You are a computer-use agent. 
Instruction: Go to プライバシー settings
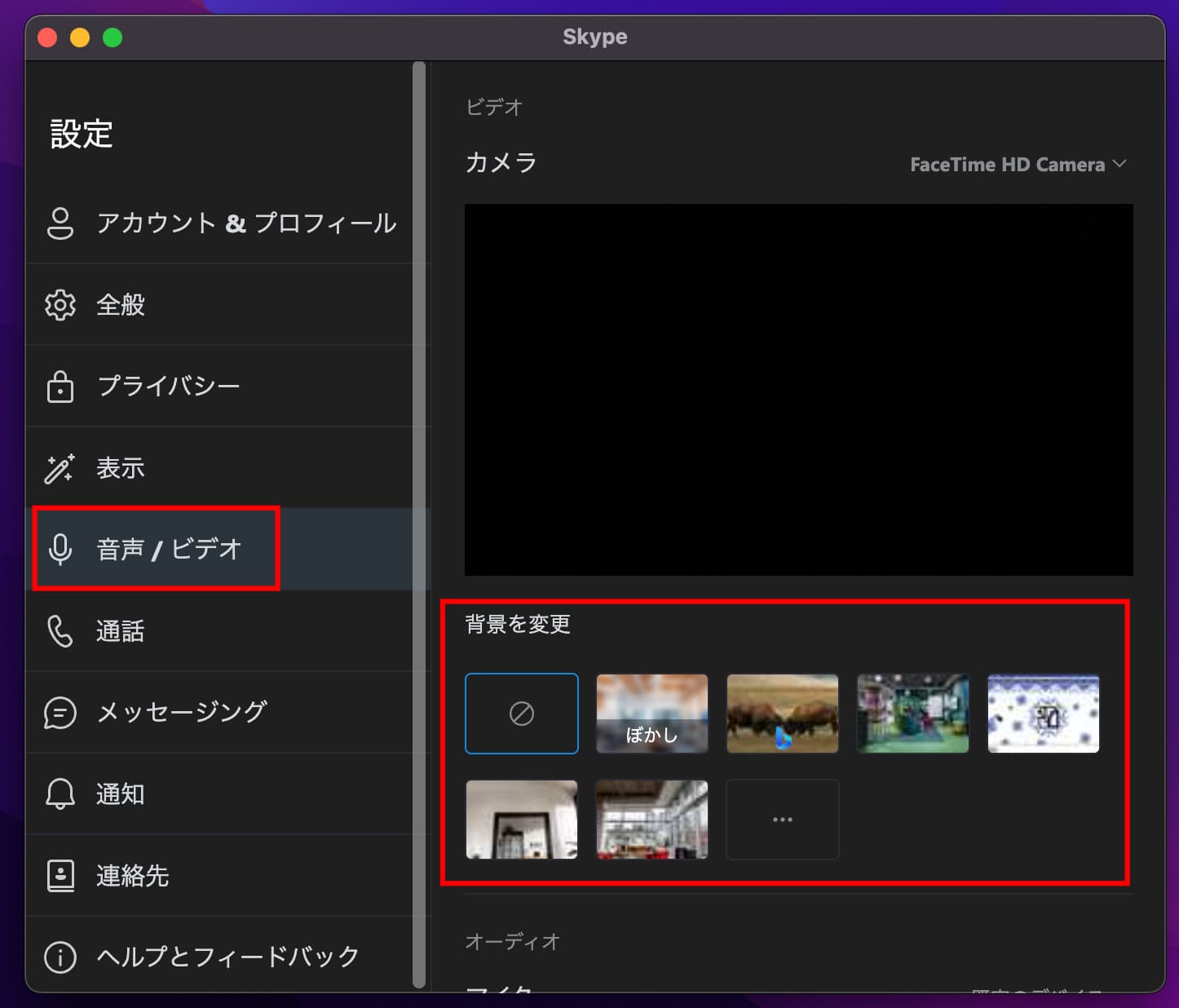click(219, 387)
